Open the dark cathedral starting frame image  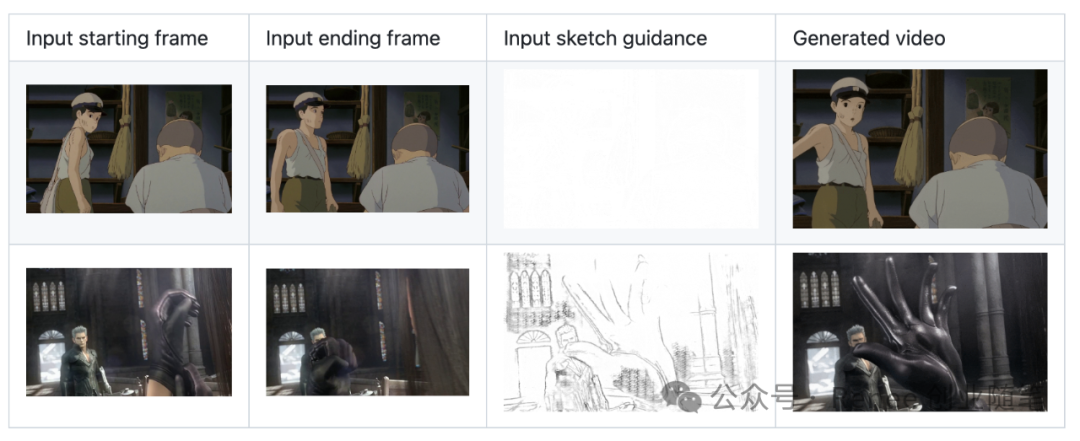[129, 331]
